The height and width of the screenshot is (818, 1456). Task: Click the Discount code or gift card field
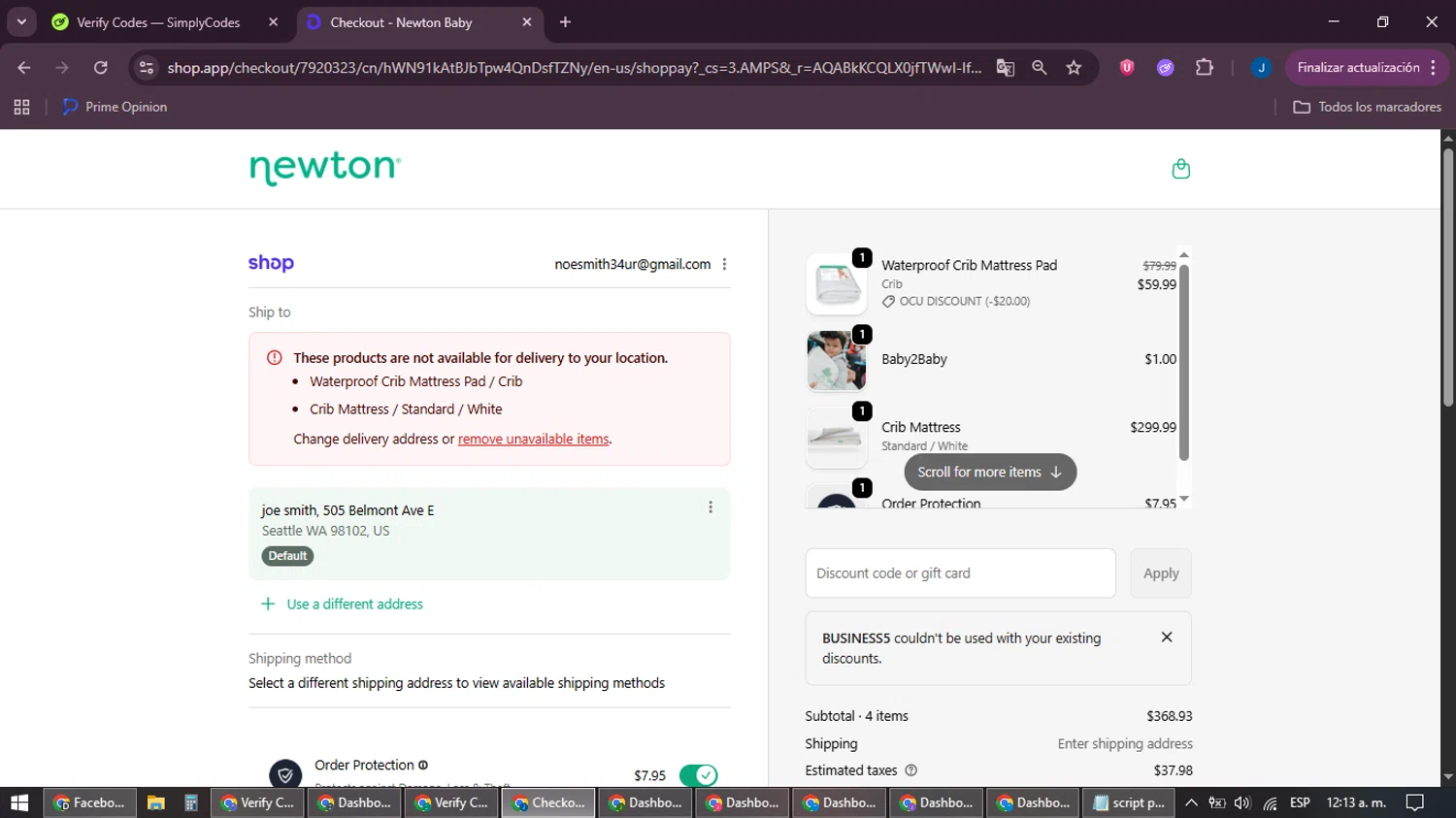[960, 573]
